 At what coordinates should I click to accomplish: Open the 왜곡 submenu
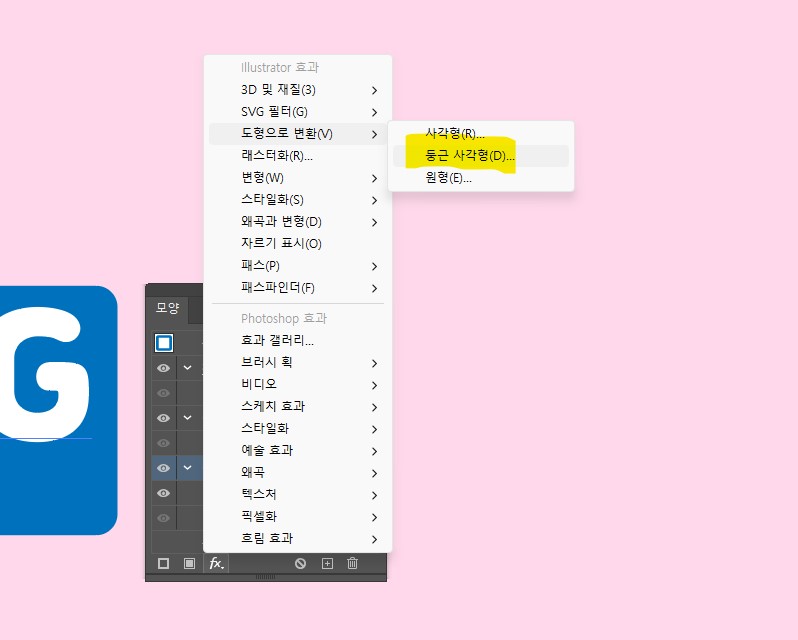pos(298,473)
